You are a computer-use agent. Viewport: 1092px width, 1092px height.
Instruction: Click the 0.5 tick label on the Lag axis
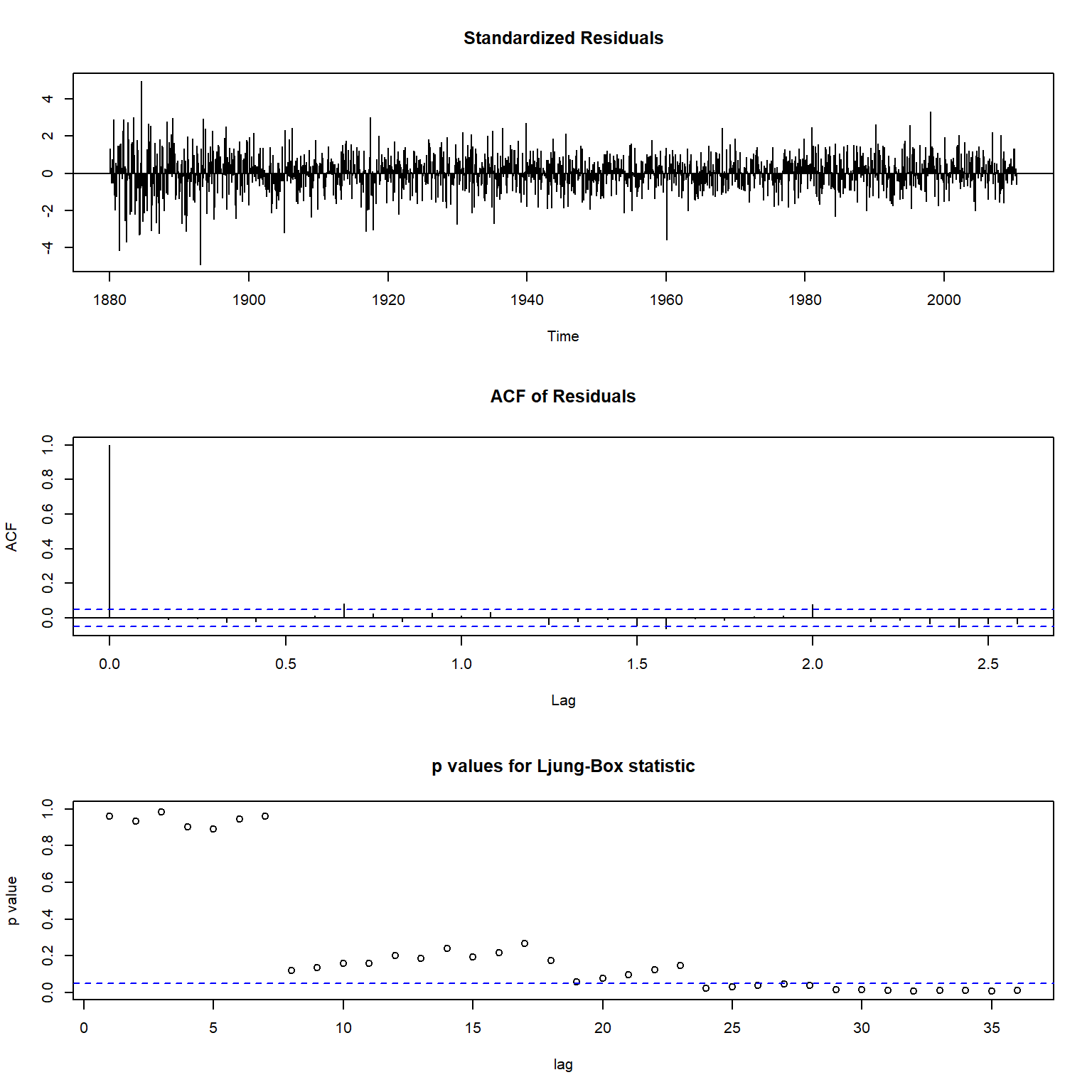286,664
